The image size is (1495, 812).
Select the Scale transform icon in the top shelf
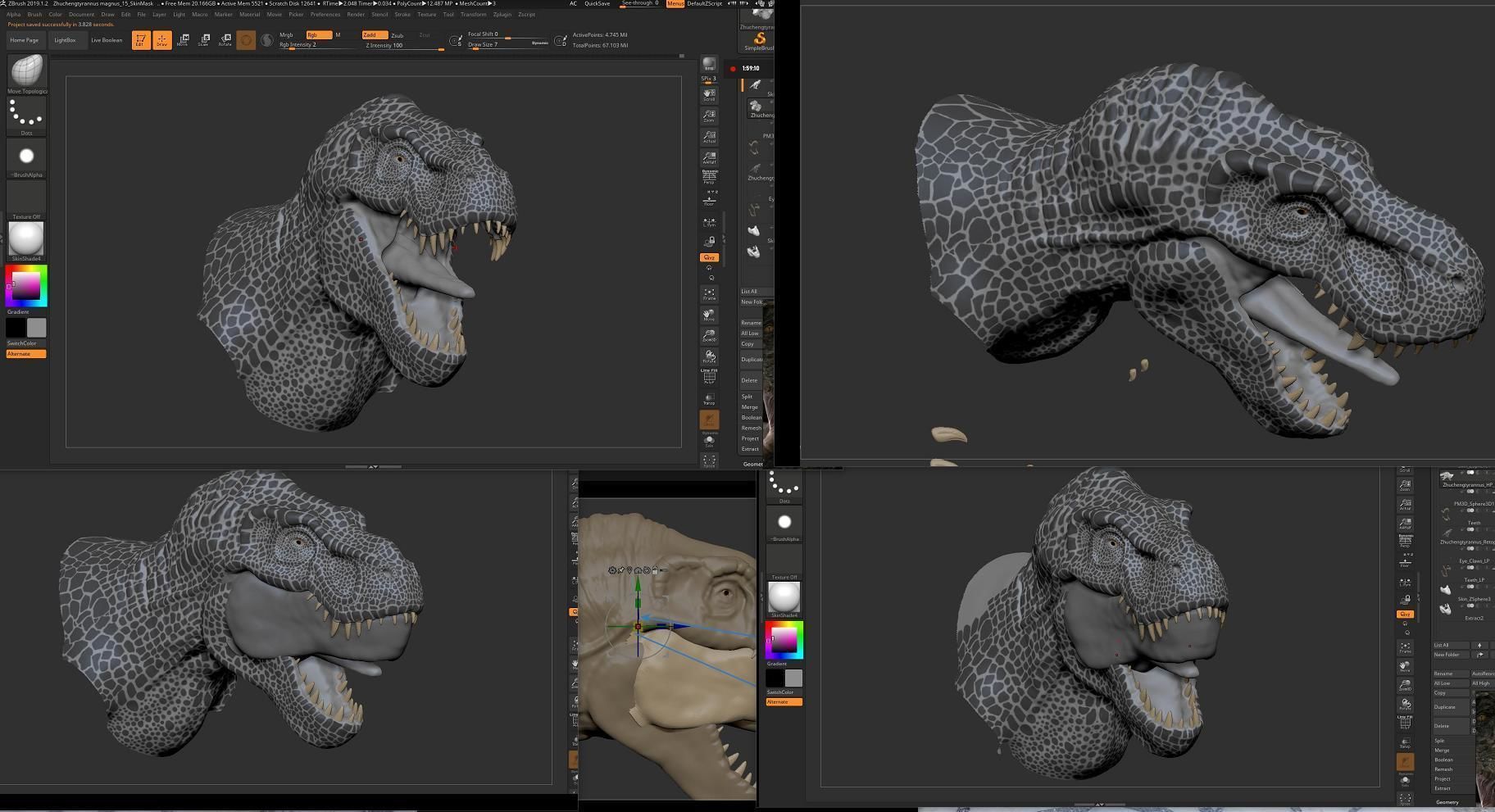[x=203, y=40]
